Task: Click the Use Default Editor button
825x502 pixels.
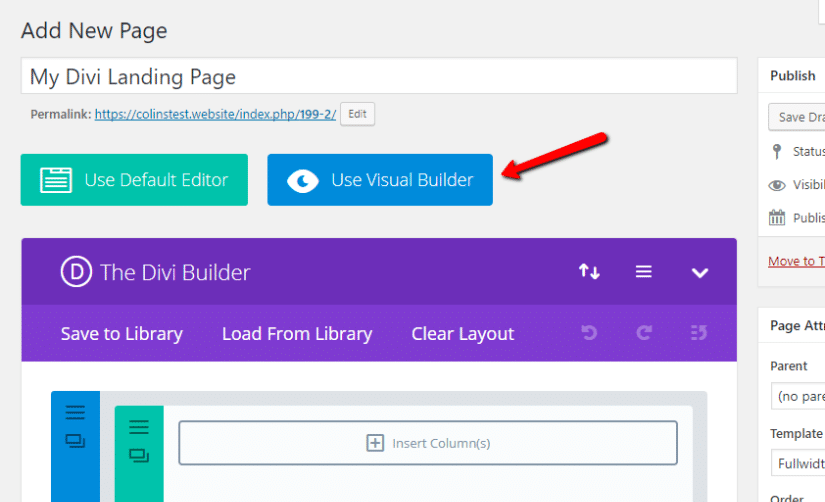Action: (x=134, y=180)
